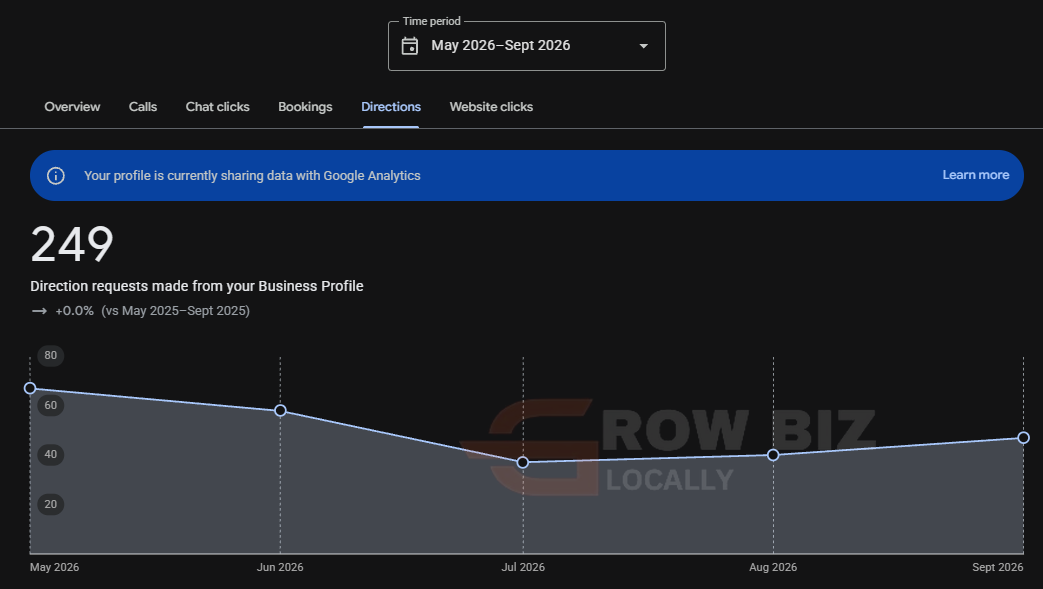Click the info icon in the blue banner

point(56,176)
